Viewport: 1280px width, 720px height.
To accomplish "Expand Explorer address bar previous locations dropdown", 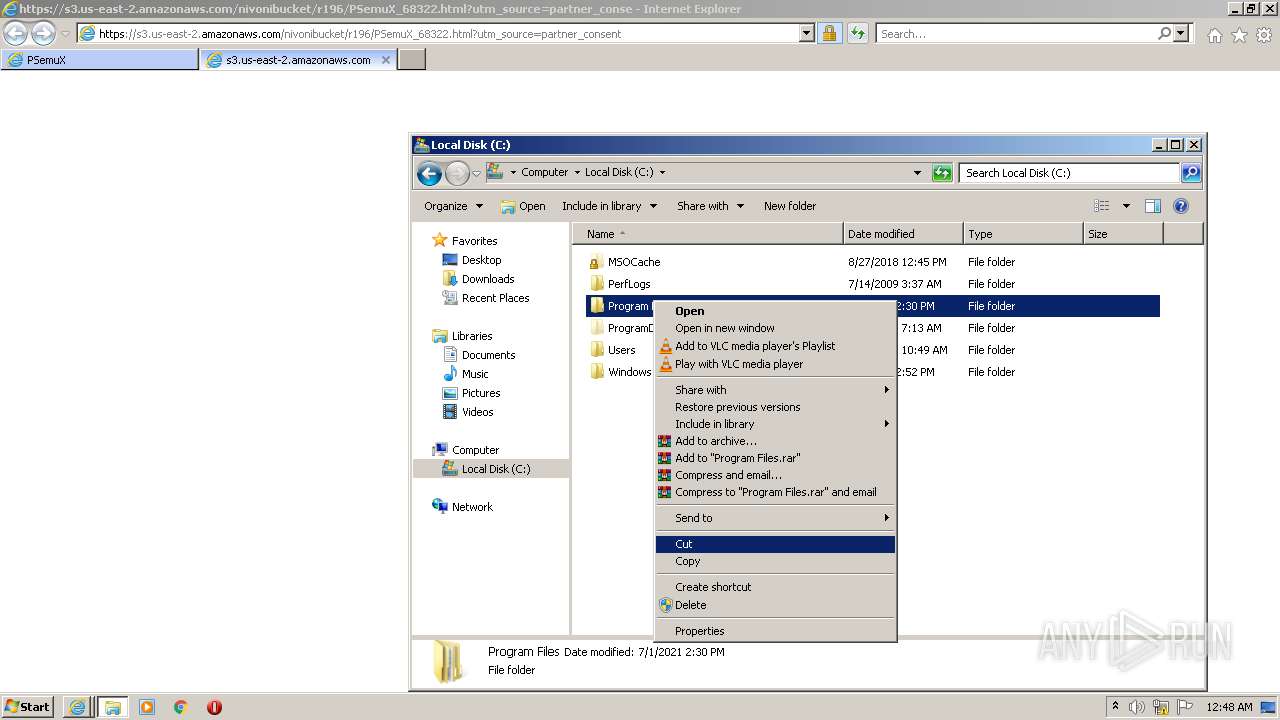I will pos(918,173).
